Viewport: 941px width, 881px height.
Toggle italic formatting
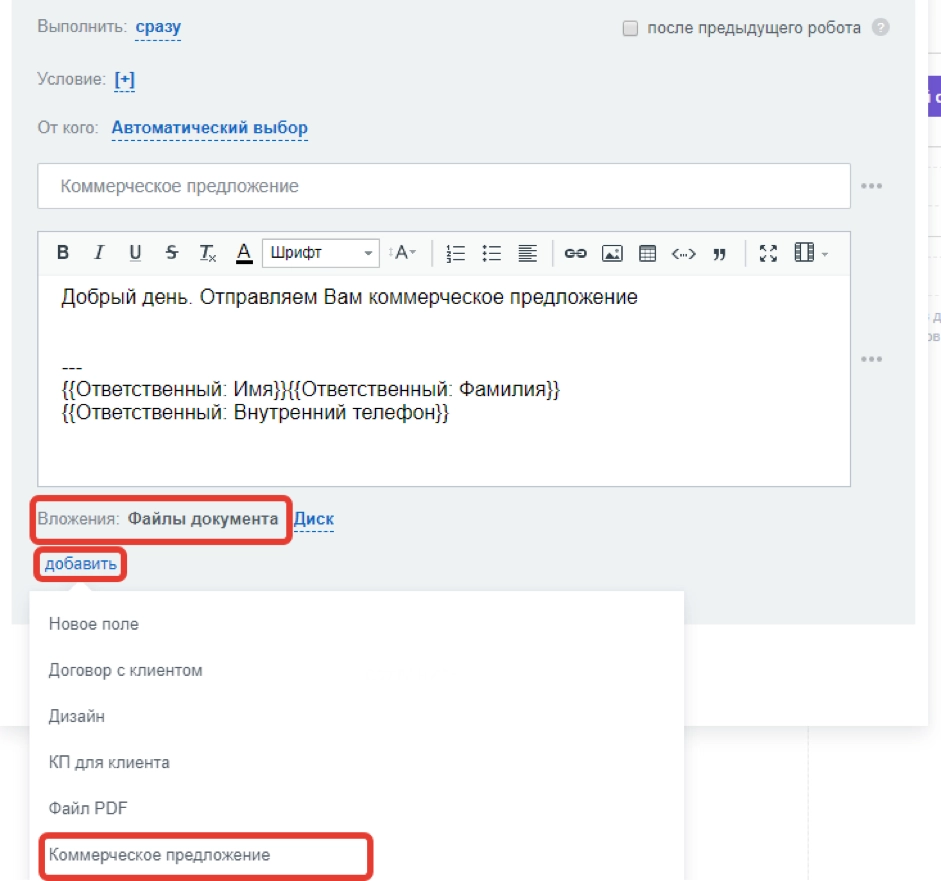tap(98, 253)
